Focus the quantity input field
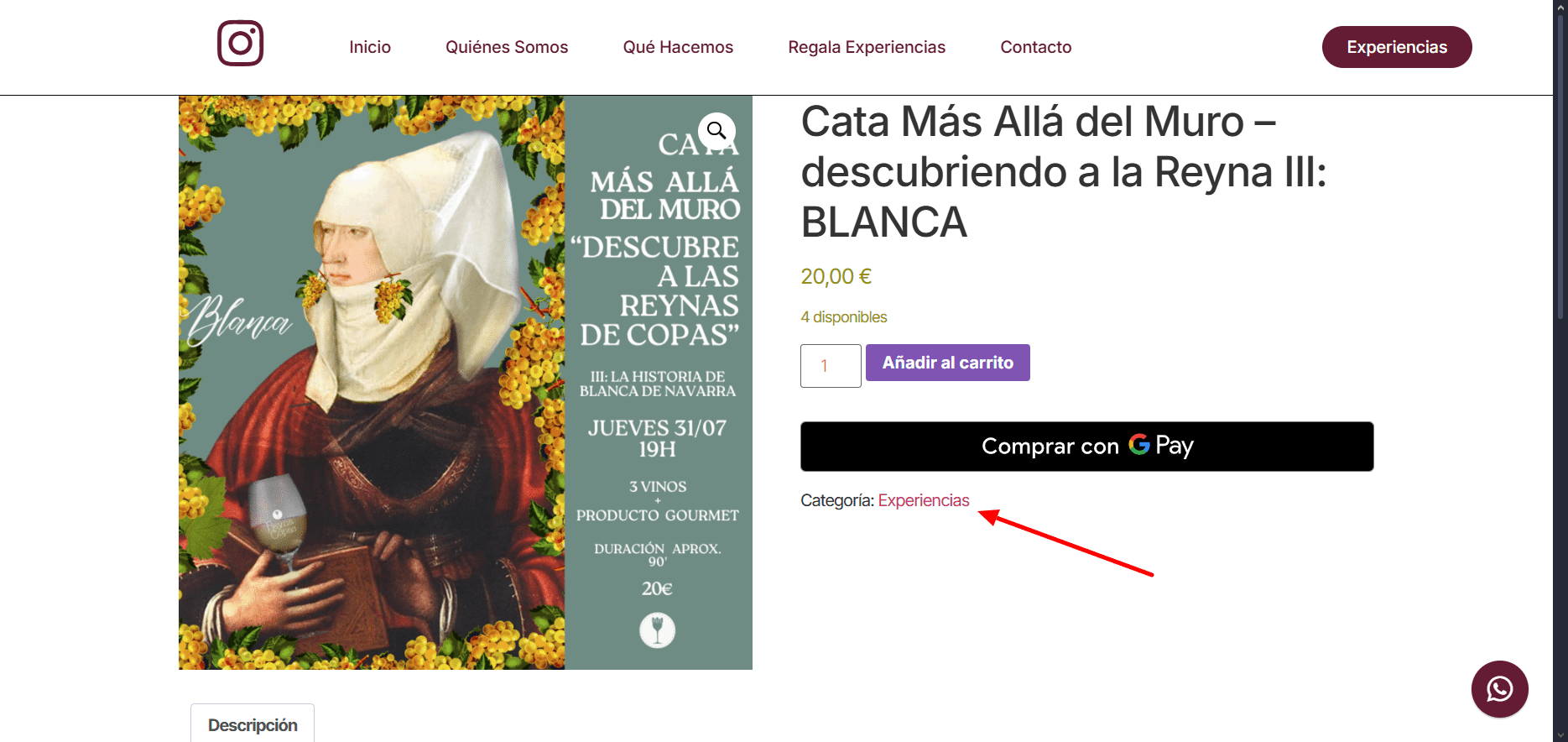The image size is (1568, 742). coord(831,366)
